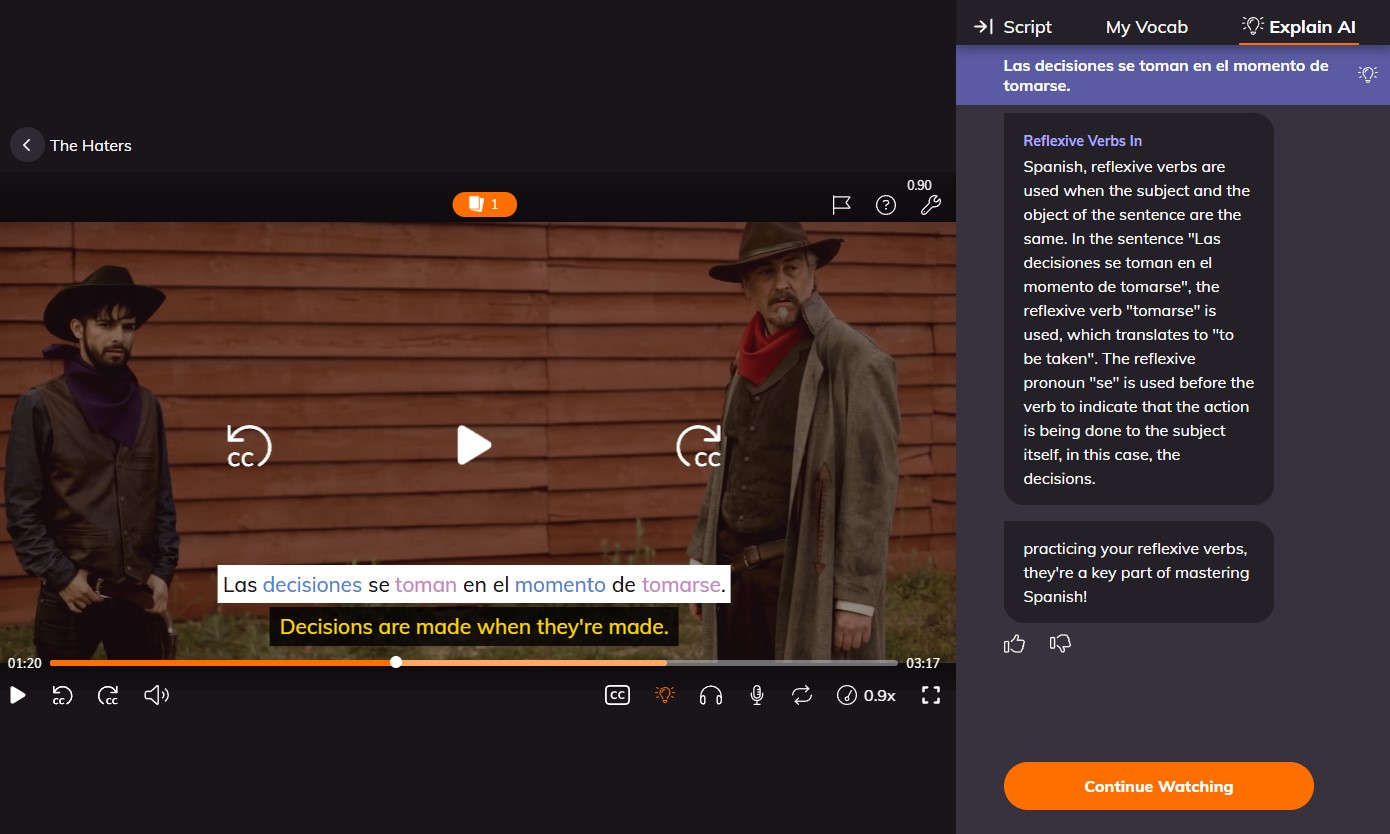Screen dimensions: 1390x834
Task: Click the 'practicing your reflexive verbs' message bubble
Action: [x=1139, y=572]
